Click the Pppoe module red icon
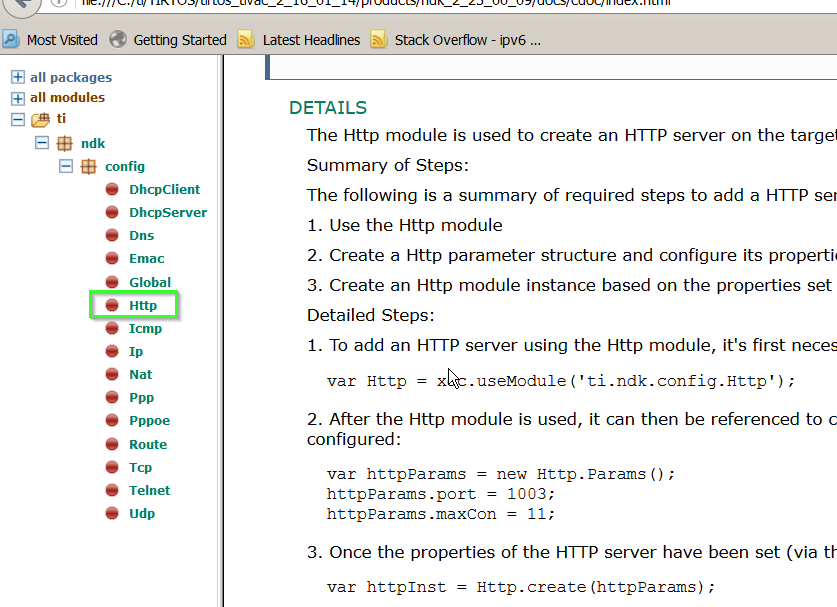Image resolution: width=837 pixels, height=607 pixels. tap(112, 420)
